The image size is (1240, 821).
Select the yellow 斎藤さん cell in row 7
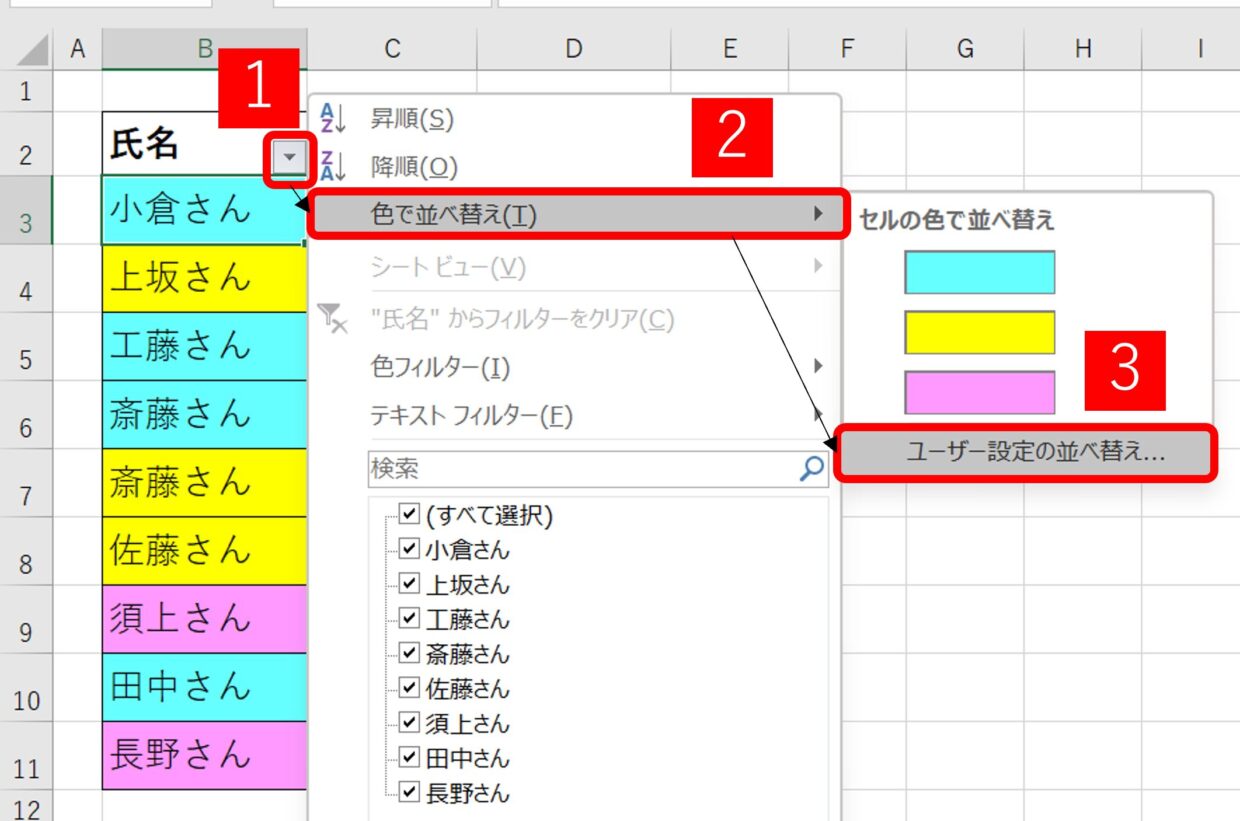pyautogui.click(x=204, y=482)
